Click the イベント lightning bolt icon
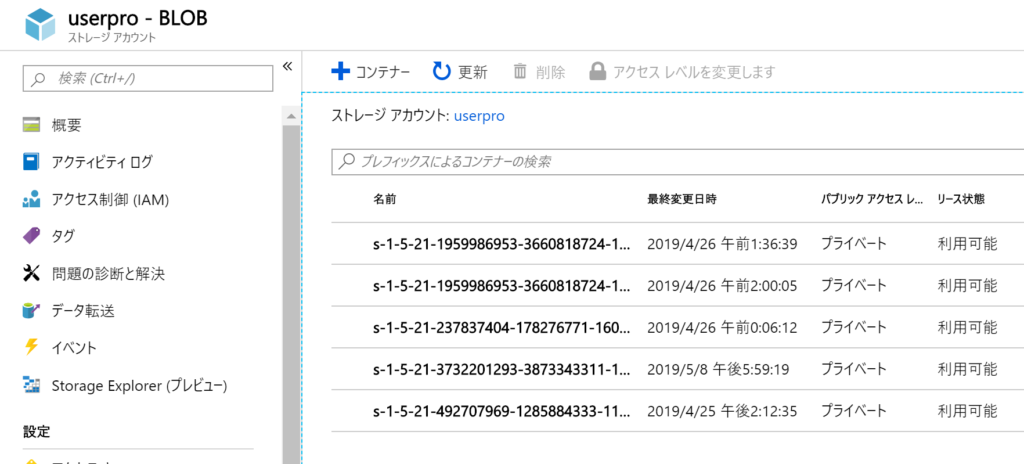1024x464 pixels. 31,347
